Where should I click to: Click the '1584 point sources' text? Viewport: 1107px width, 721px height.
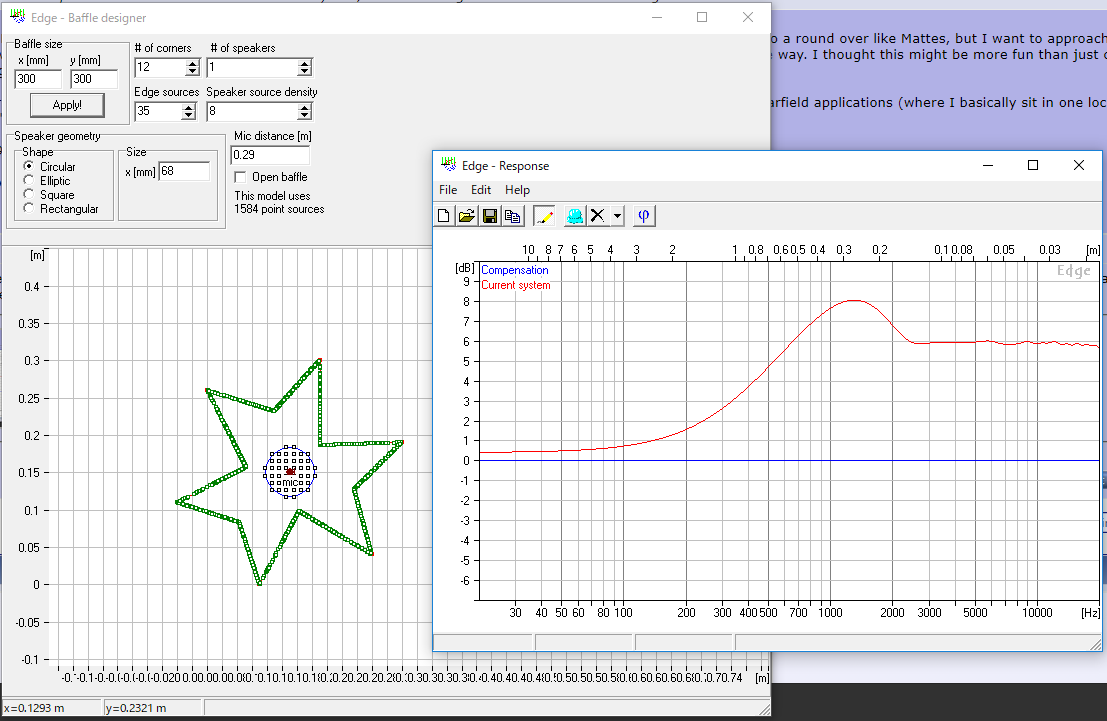(x=279, y=209)
